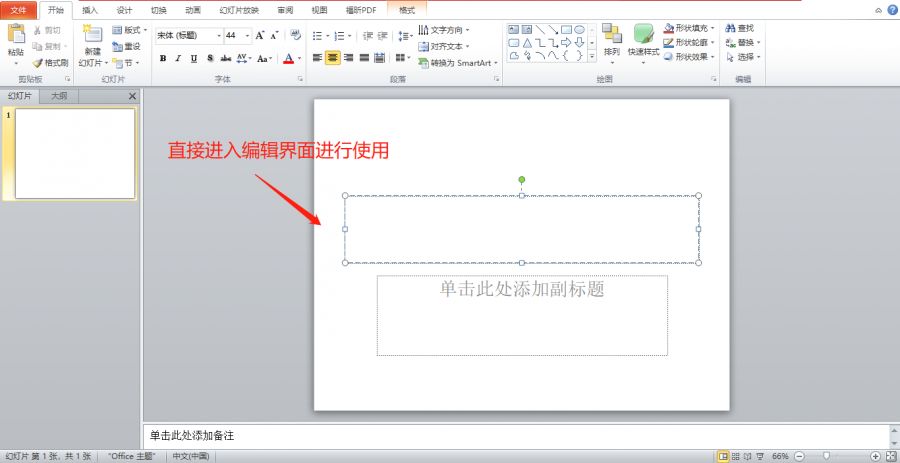Open the 版式 layout dropdown
The height and width of the screenshot is (463, 900).
tap(129, 30)
